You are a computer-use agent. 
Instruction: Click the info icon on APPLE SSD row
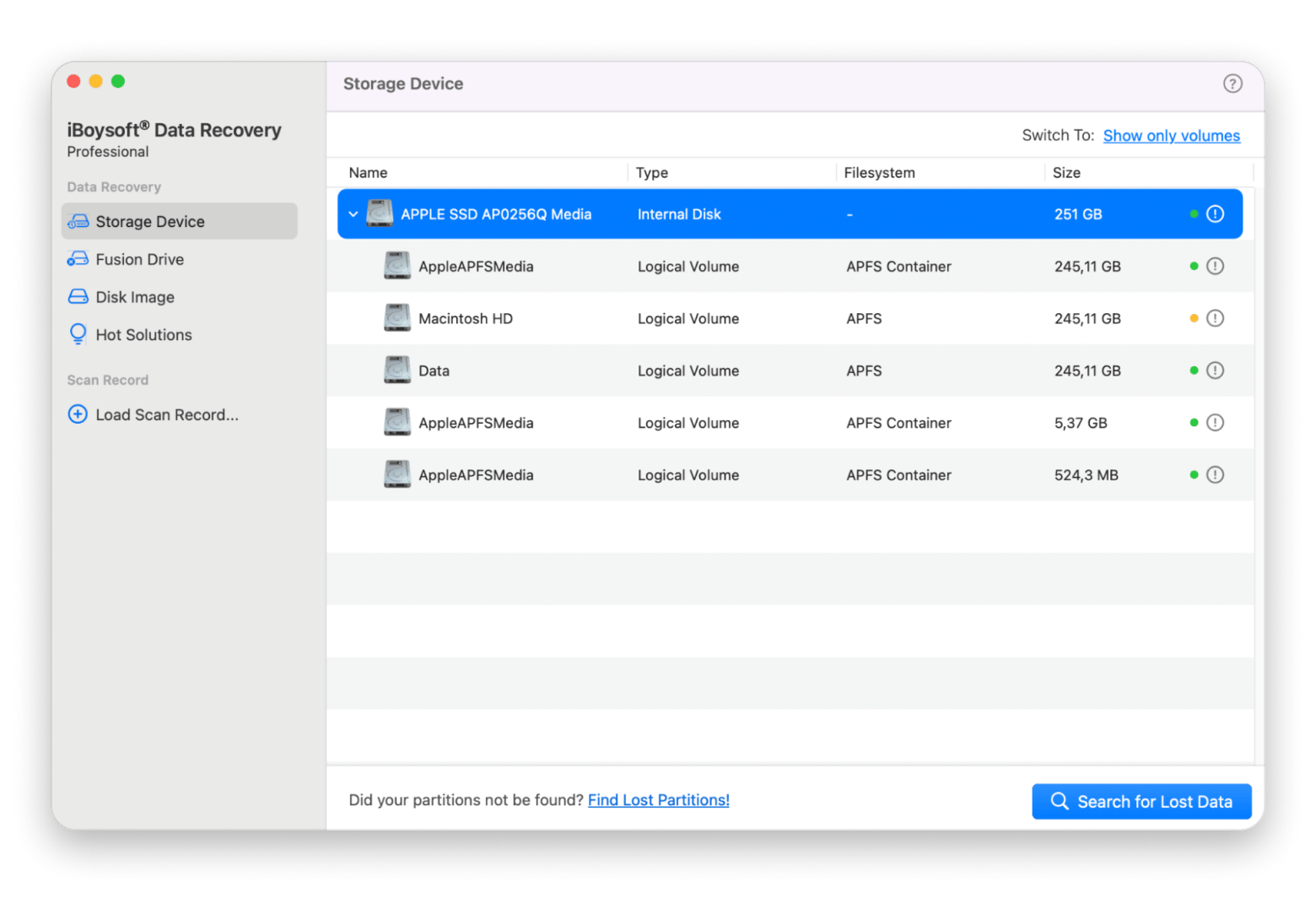[1216, 214]
